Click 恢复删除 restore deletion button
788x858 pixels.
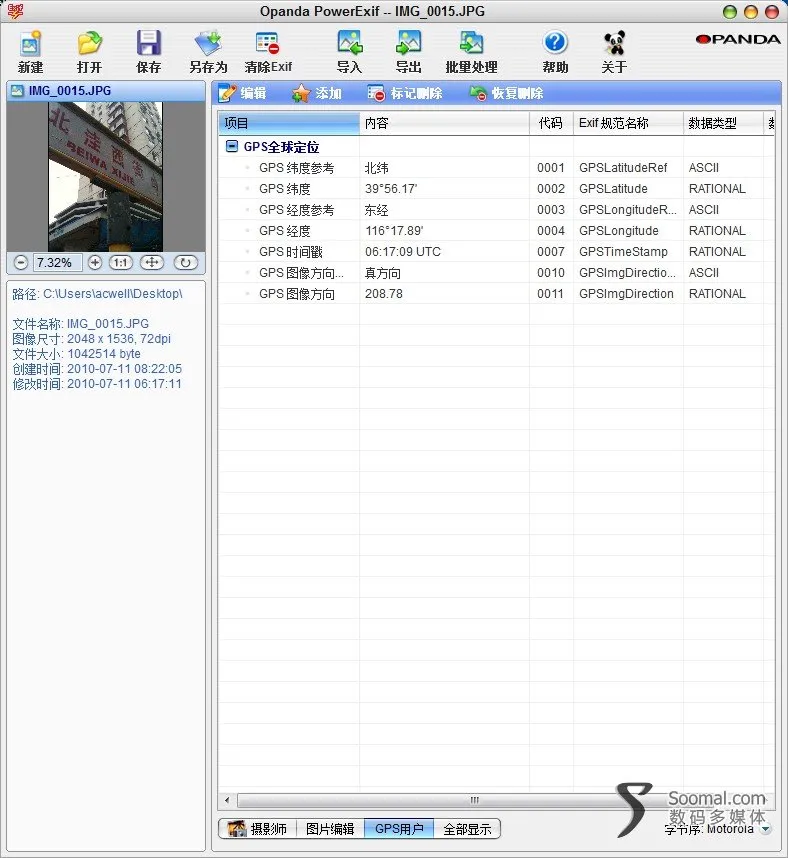click(x=506, y=93)
